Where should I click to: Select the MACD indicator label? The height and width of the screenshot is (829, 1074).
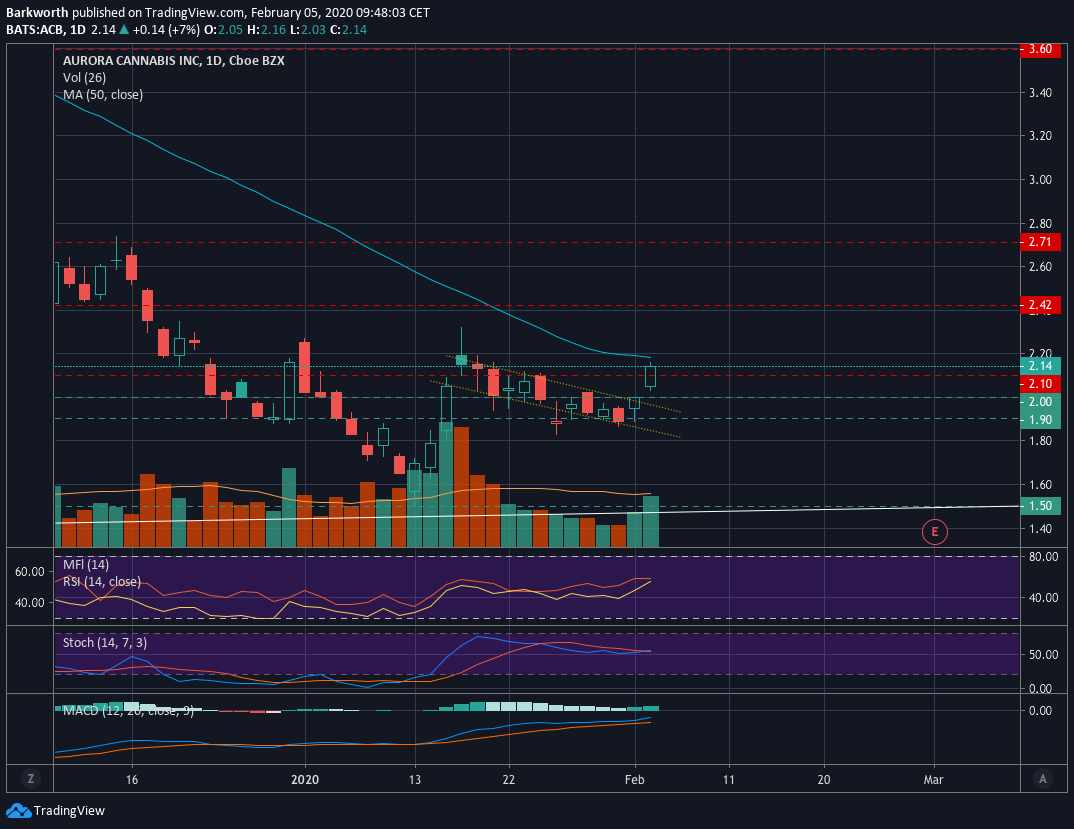point(128,710)
